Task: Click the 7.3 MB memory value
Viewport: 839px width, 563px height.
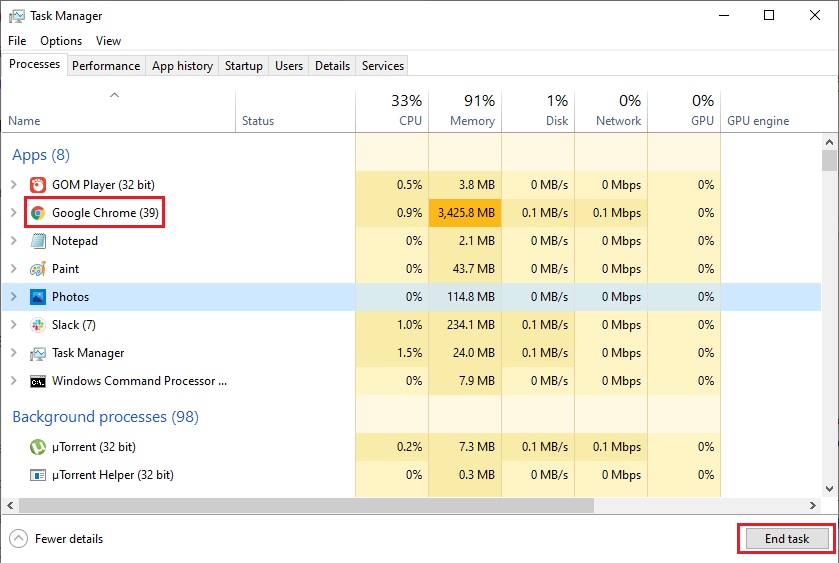Action: 477,447
